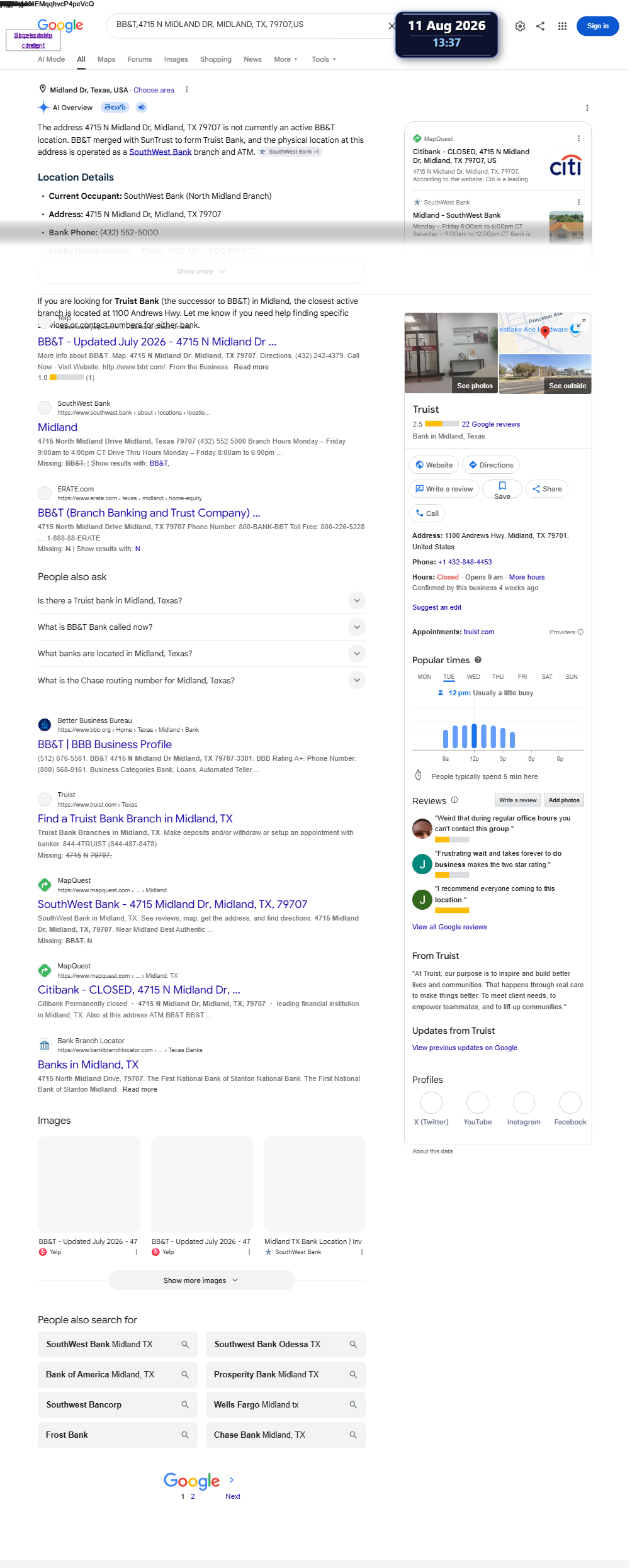Open options for MapQuest Citibank source card
This screenshot has height=1568, width=637.
579,138
